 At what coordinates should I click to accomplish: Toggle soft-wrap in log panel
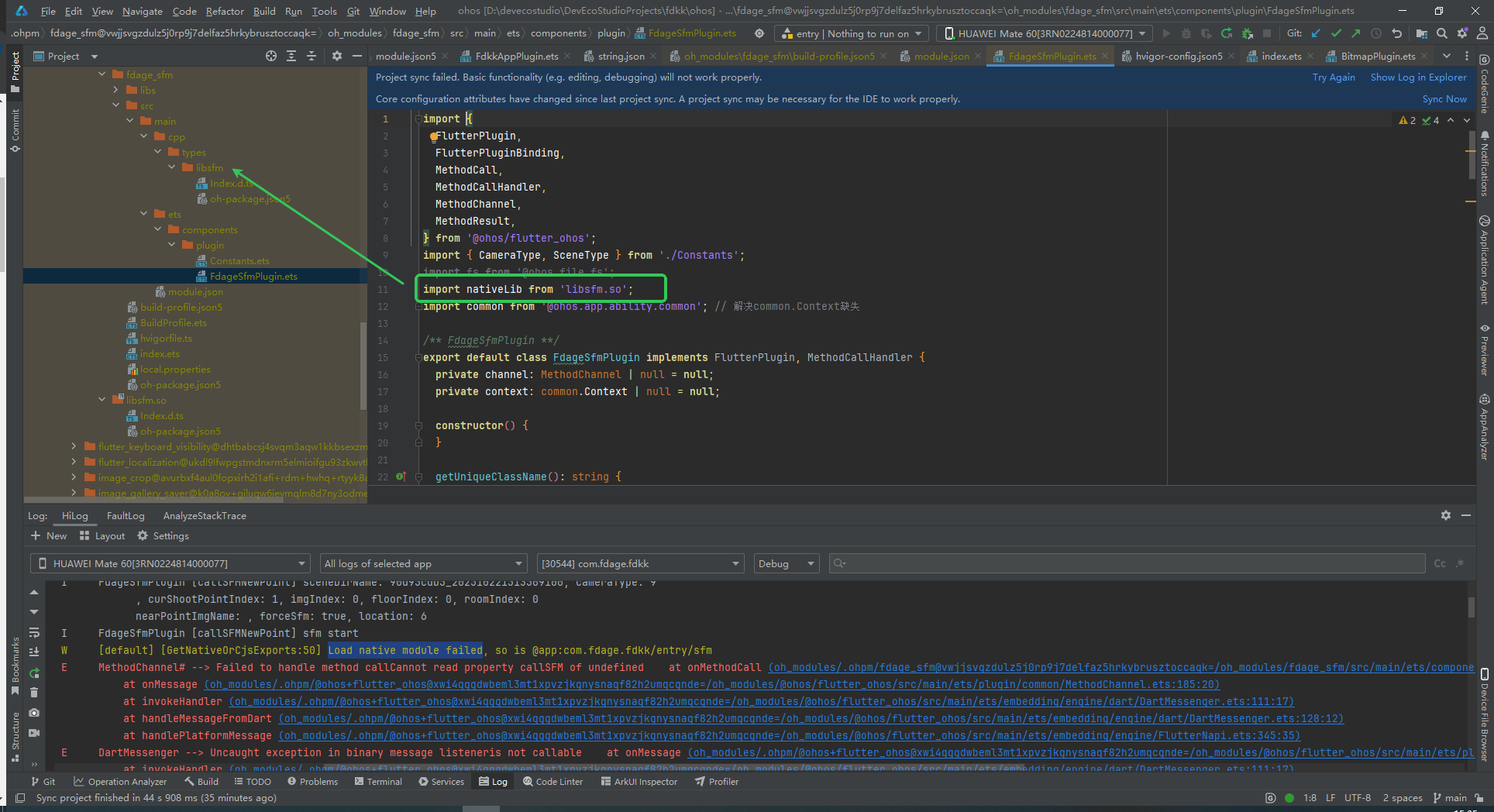tap(34, 632)
